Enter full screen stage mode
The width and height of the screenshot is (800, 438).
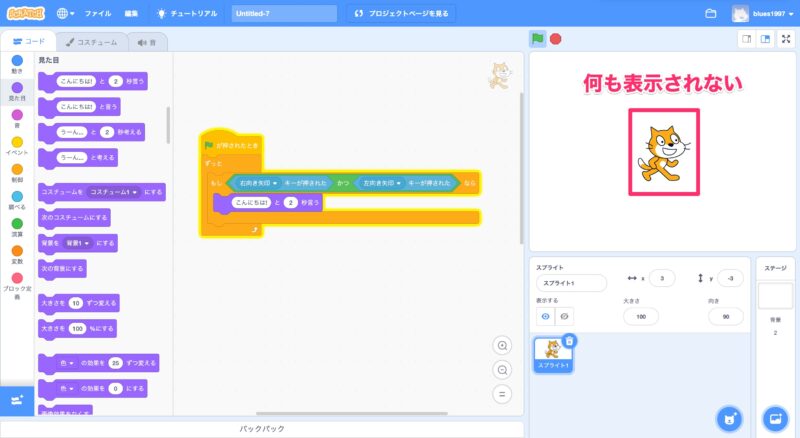point(786,39)
